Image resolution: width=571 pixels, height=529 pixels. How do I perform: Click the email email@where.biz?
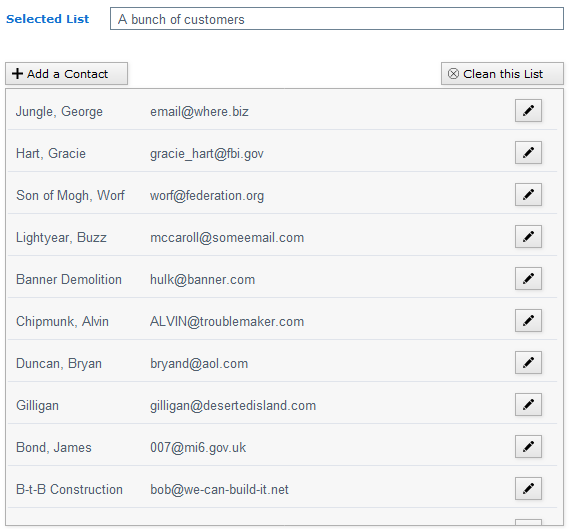point(199,111)
